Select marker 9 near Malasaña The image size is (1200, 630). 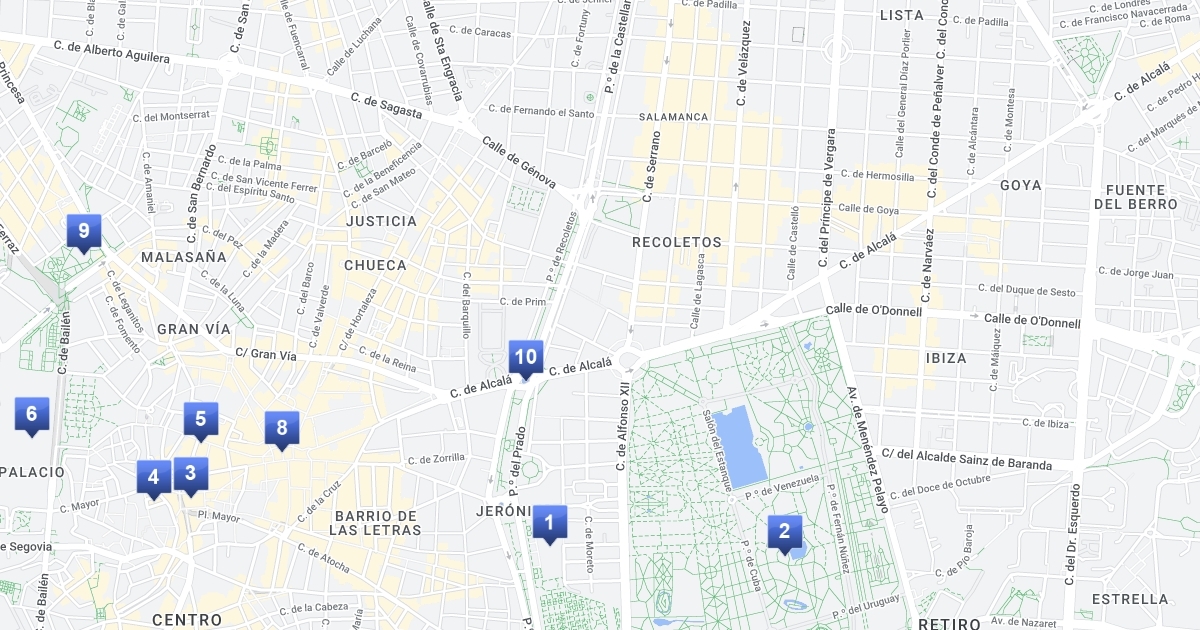pyautogui.click(x=84, y=233)
